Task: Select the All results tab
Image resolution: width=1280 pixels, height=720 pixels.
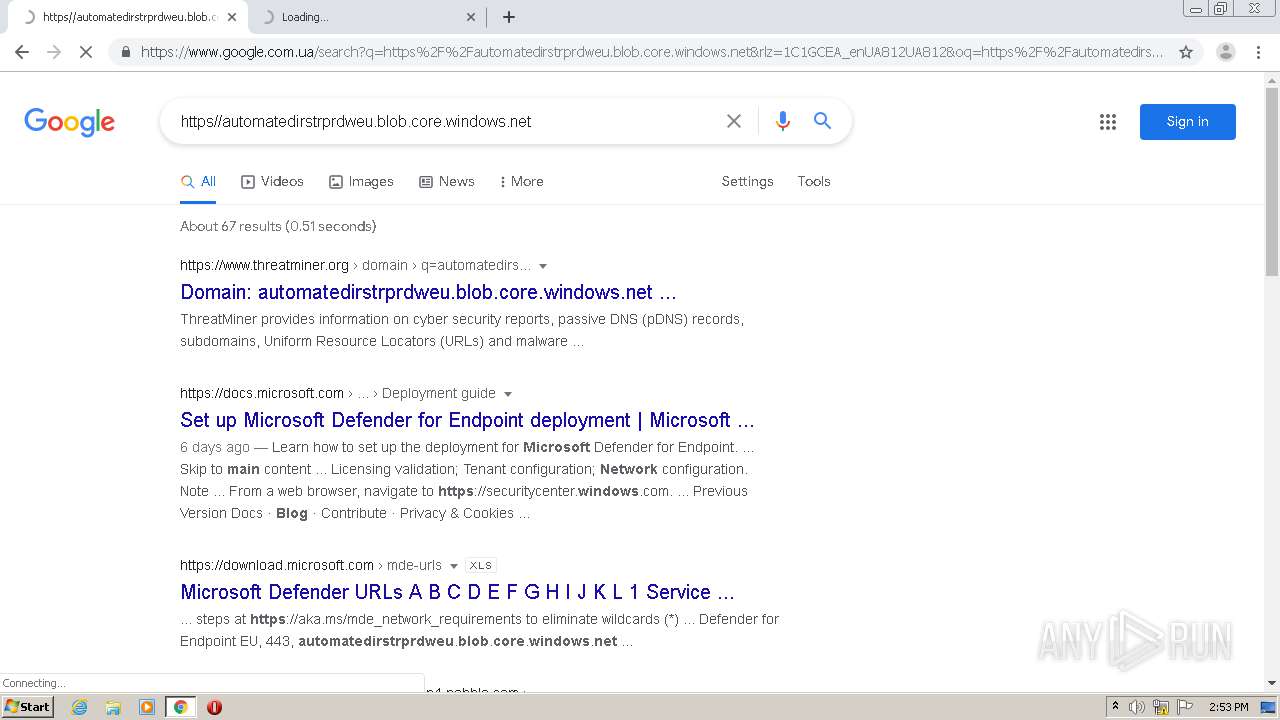Action: click(x=198, y=182)
